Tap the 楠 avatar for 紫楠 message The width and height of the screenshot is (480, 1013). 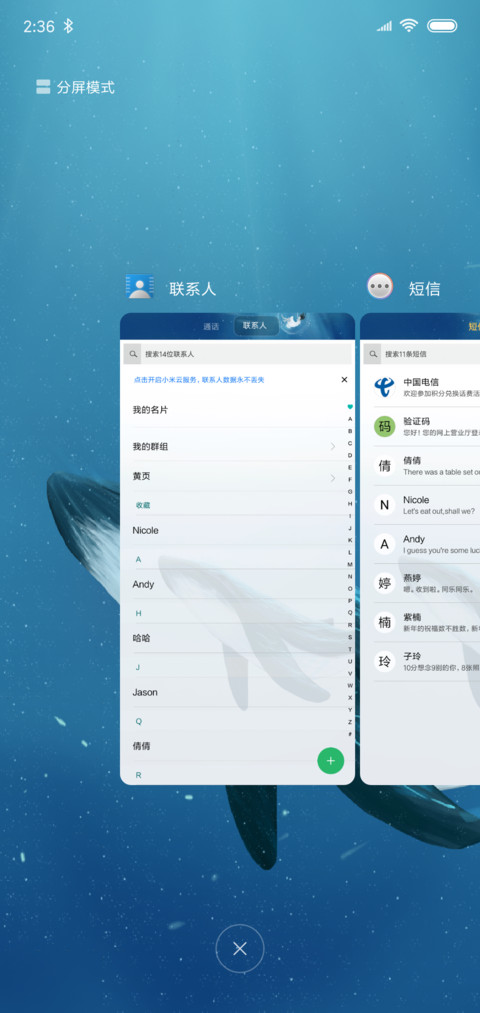(384, 623)
